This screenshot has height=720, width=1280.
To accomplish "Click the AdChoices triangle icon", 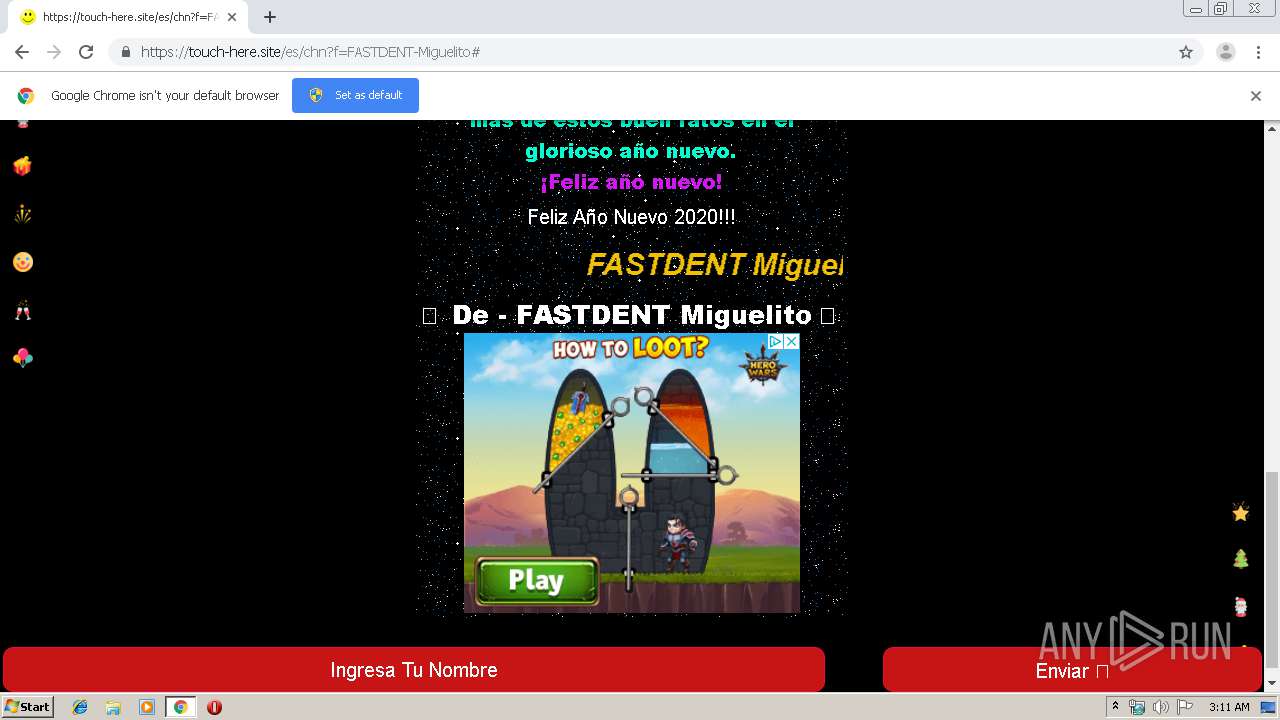I will coord(775,341).
